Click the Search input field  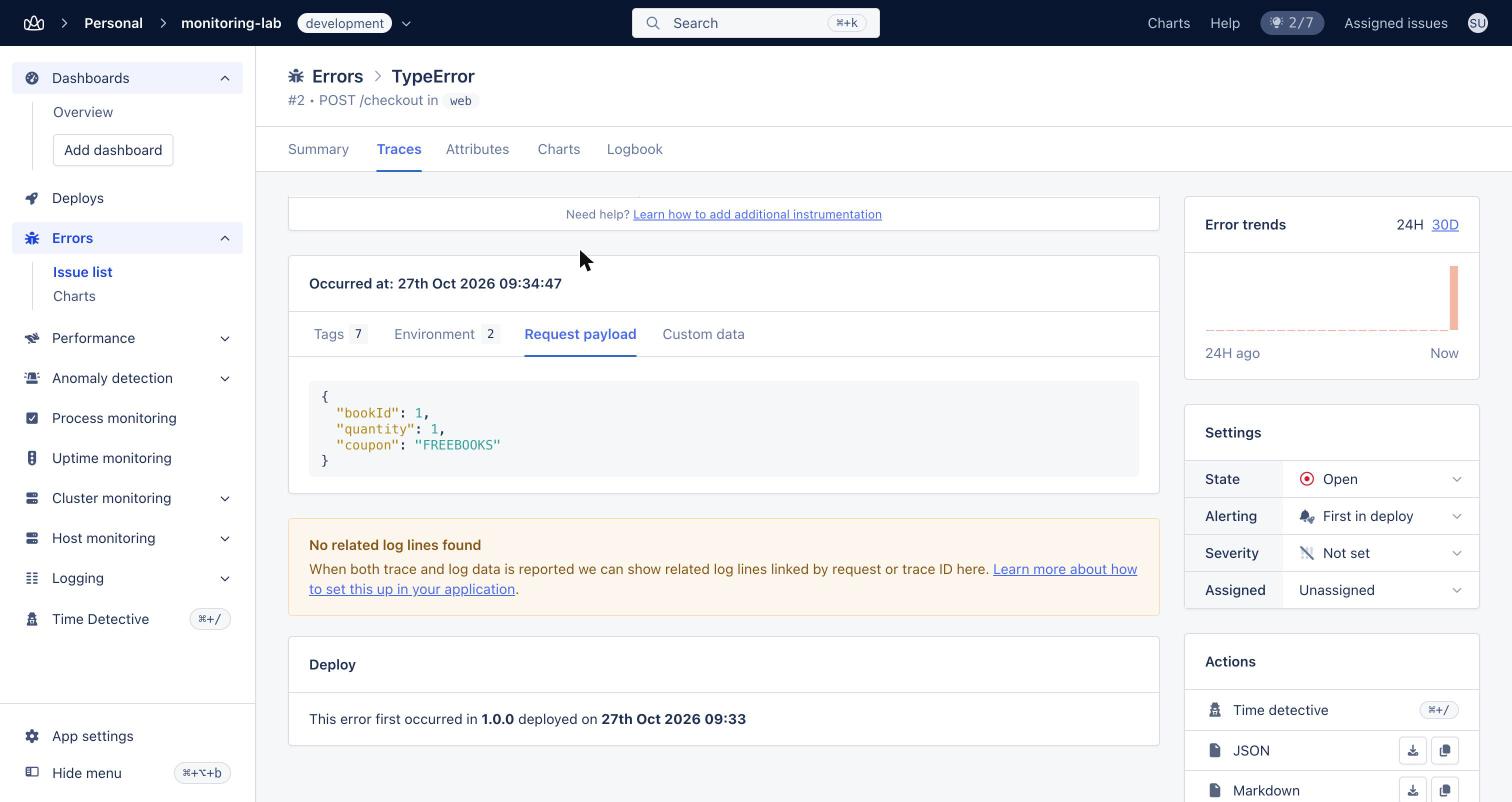click(x=755, y=23)
